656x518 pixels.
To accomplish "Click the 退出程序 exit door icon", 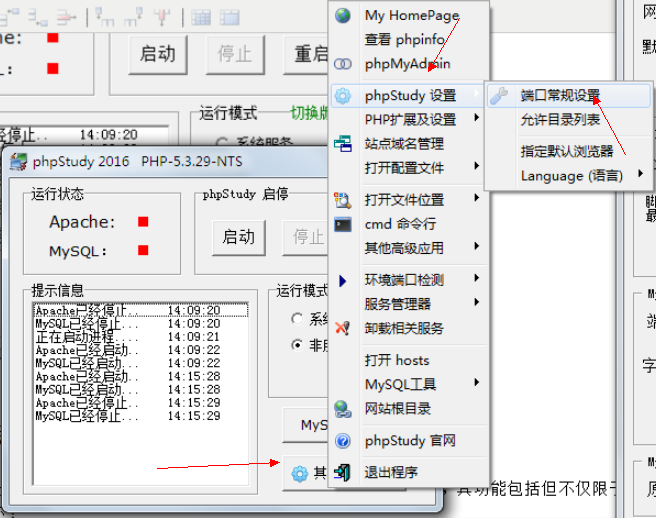I will [343, 473].
